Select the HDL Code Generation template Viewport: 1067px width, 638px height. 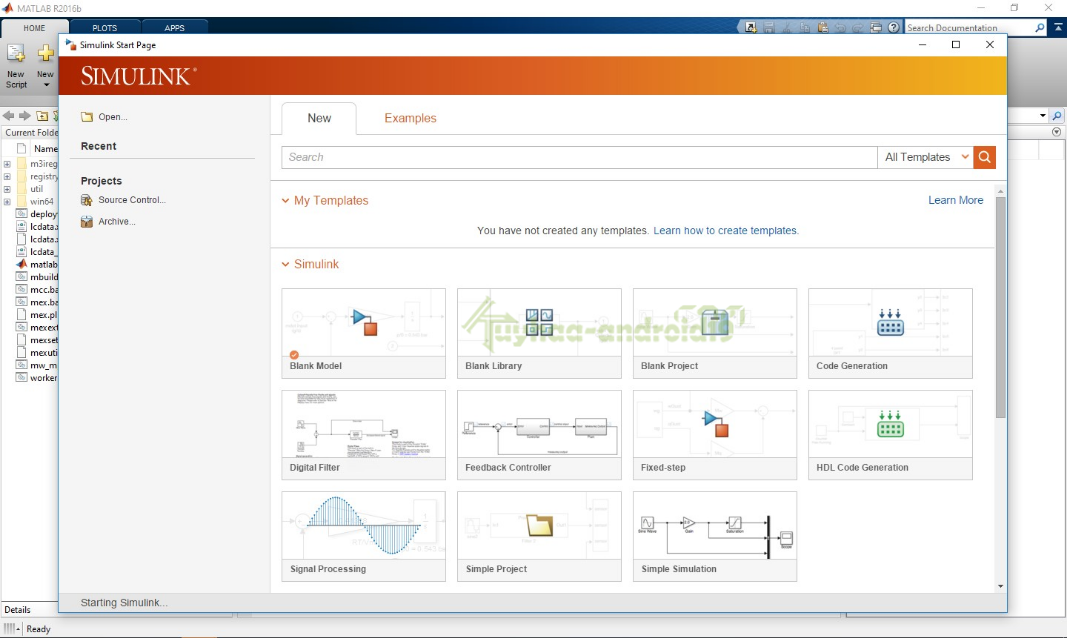point(890,435)
